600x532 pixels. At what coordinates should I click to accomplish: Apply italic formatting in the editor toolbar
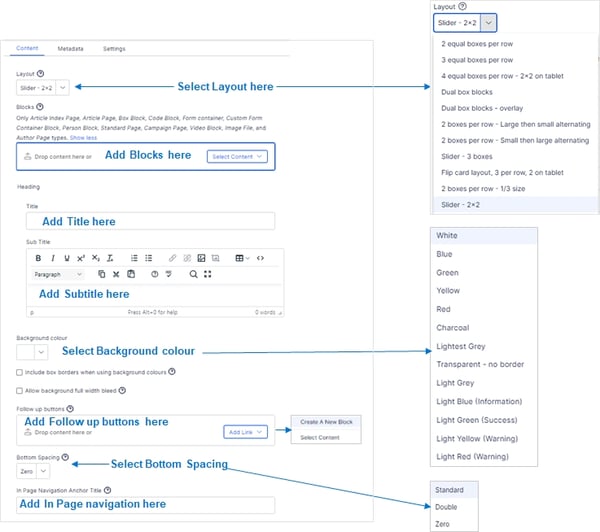tap(52, 258)
